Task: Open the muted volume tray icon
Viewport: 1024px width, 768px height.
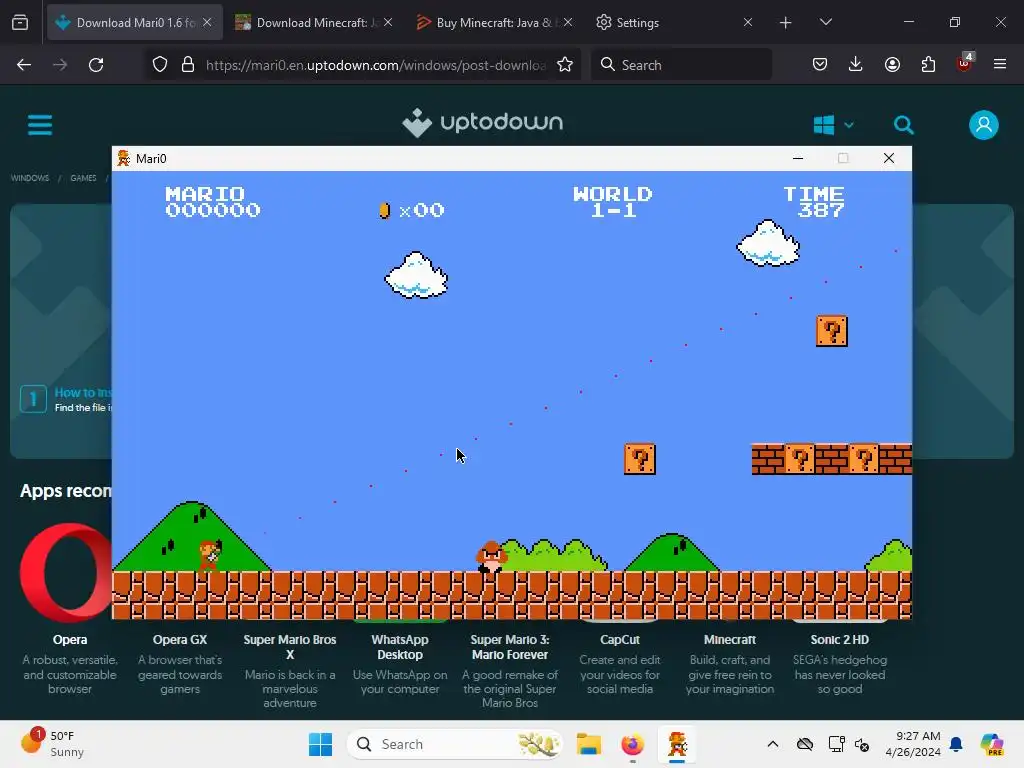Action: (x=862, y=744)
